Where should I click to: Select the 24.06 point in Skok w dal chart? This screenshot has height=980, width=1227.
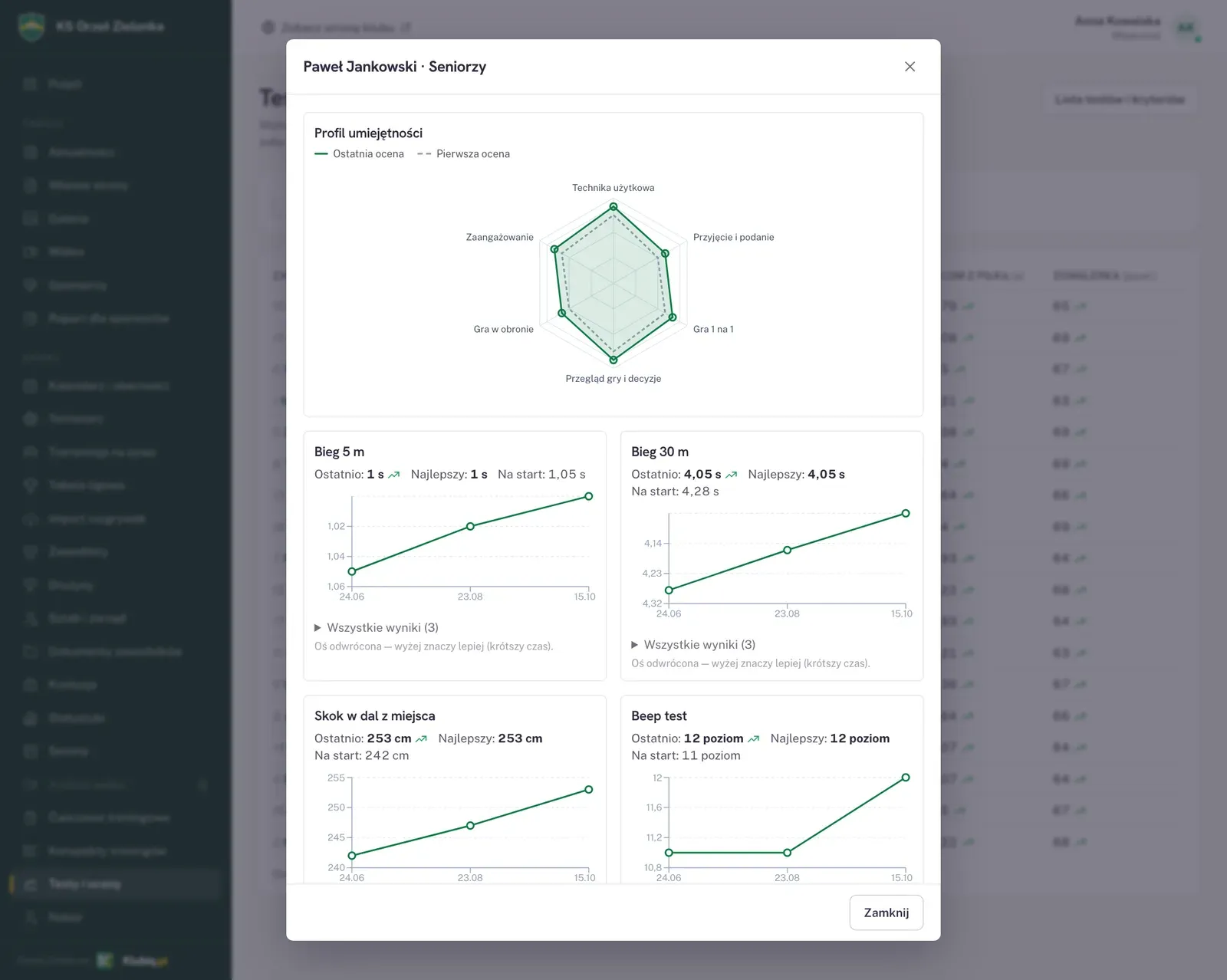(352, 855)
